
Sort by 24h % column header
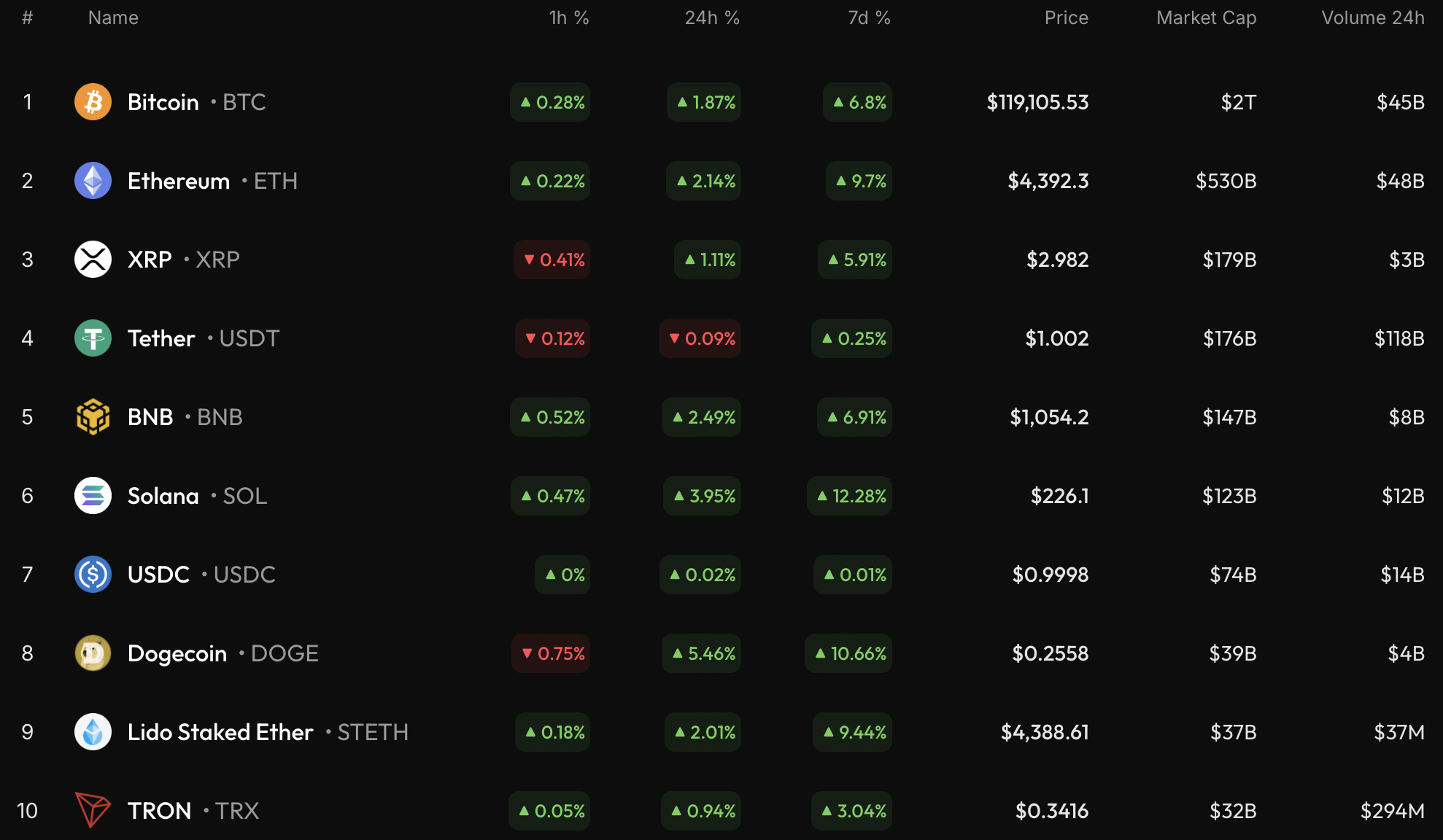711,17
